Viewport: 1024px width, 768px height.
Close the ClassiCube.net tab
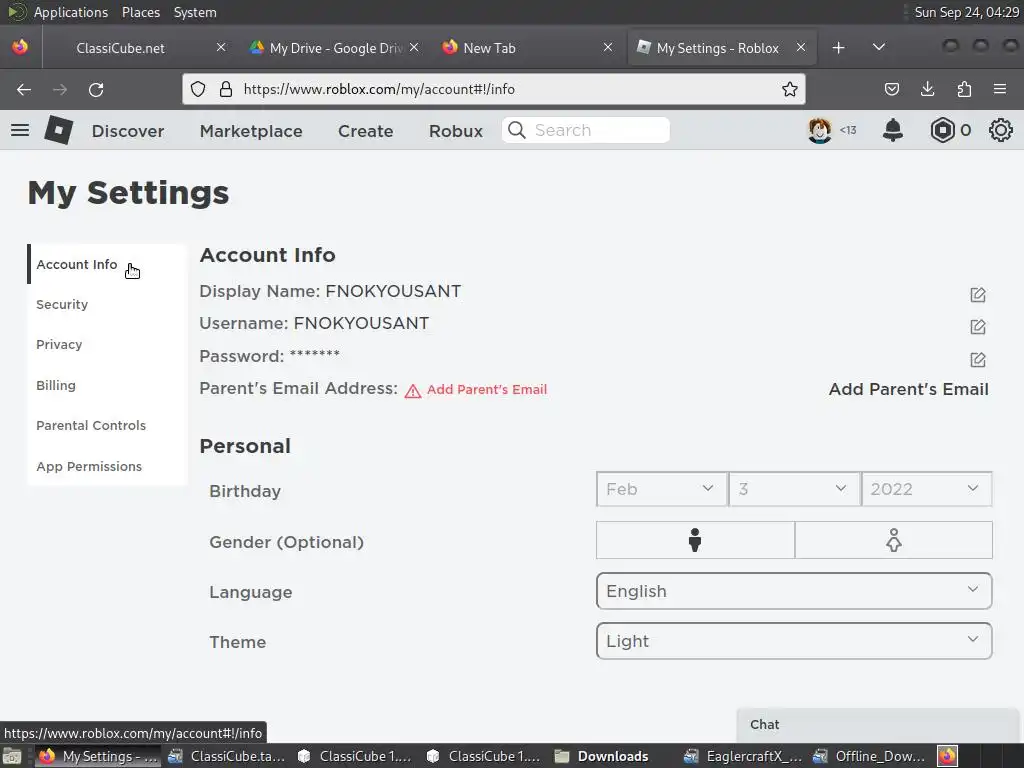click(221, 47)
